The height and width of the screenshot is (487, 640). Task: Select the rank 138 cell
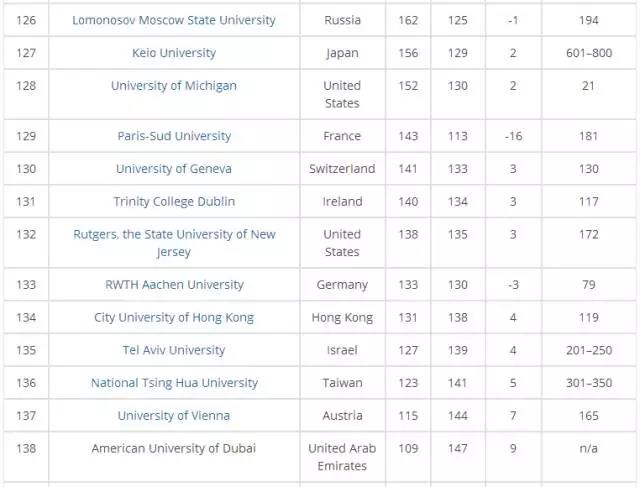[x=26, y=449]
